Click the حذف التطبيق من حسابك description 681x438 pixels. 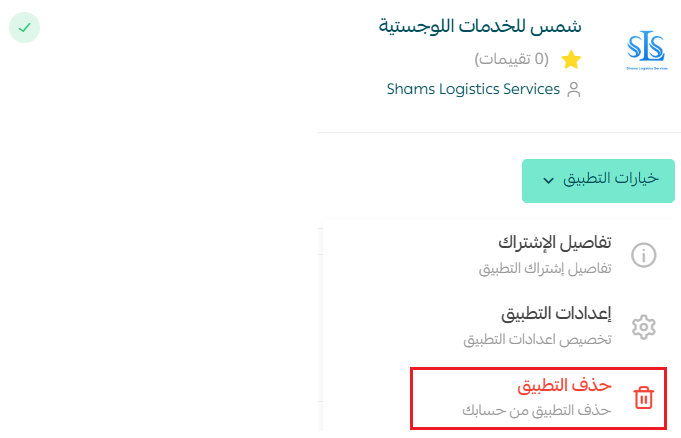tap(537, 410)
